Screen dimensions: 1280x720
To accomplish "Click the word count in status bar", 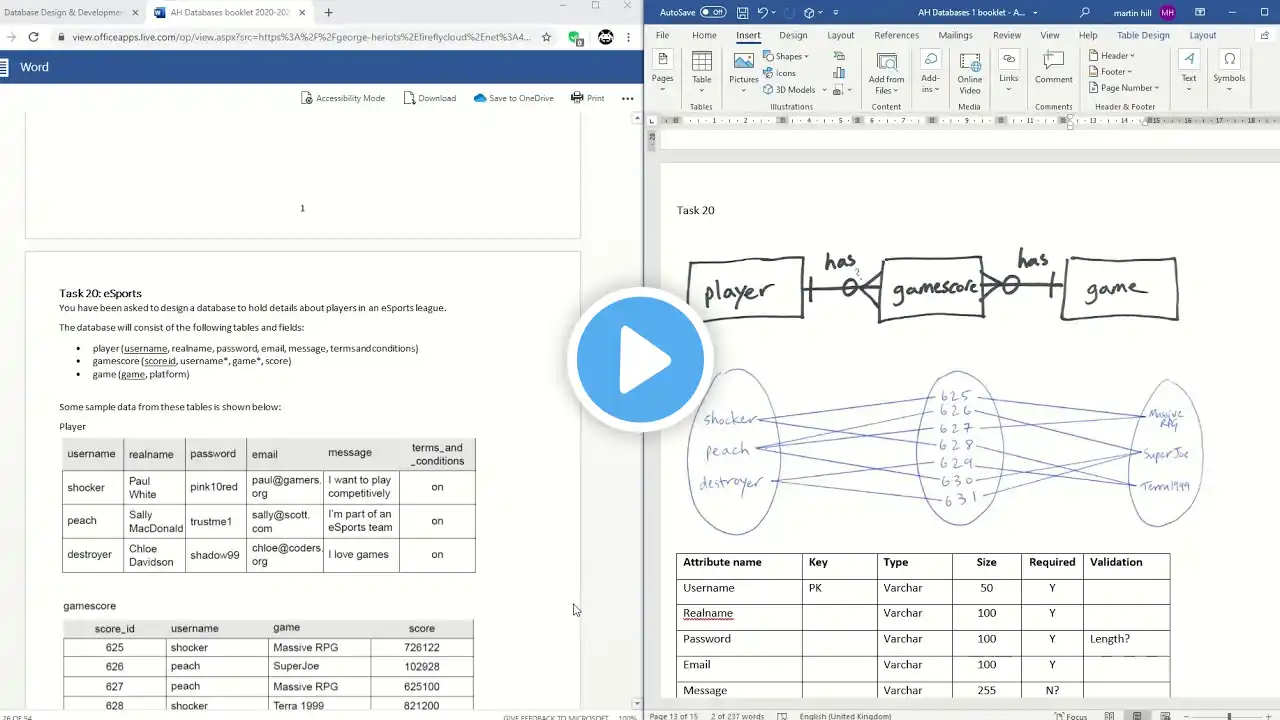I will [738, 716].
